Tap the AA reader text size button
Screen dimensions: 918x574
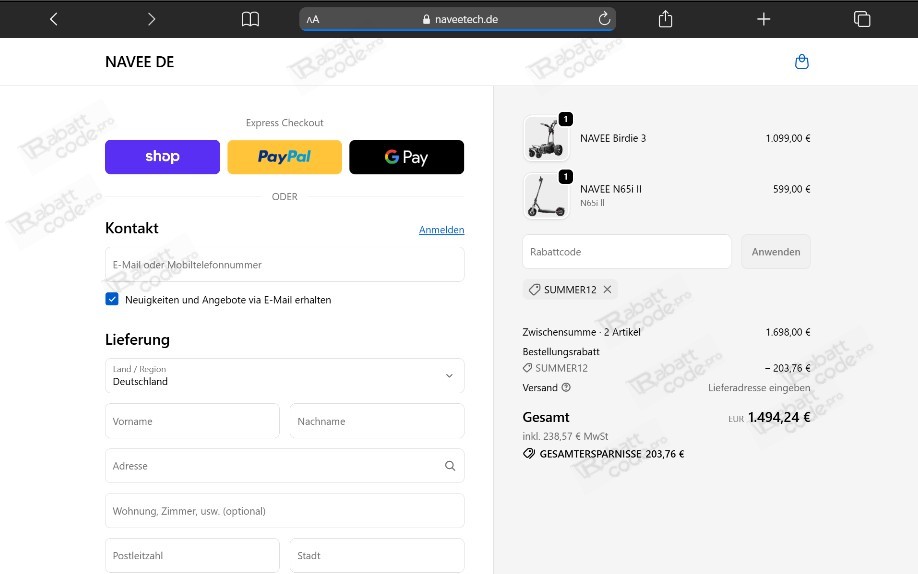point(313,19)
